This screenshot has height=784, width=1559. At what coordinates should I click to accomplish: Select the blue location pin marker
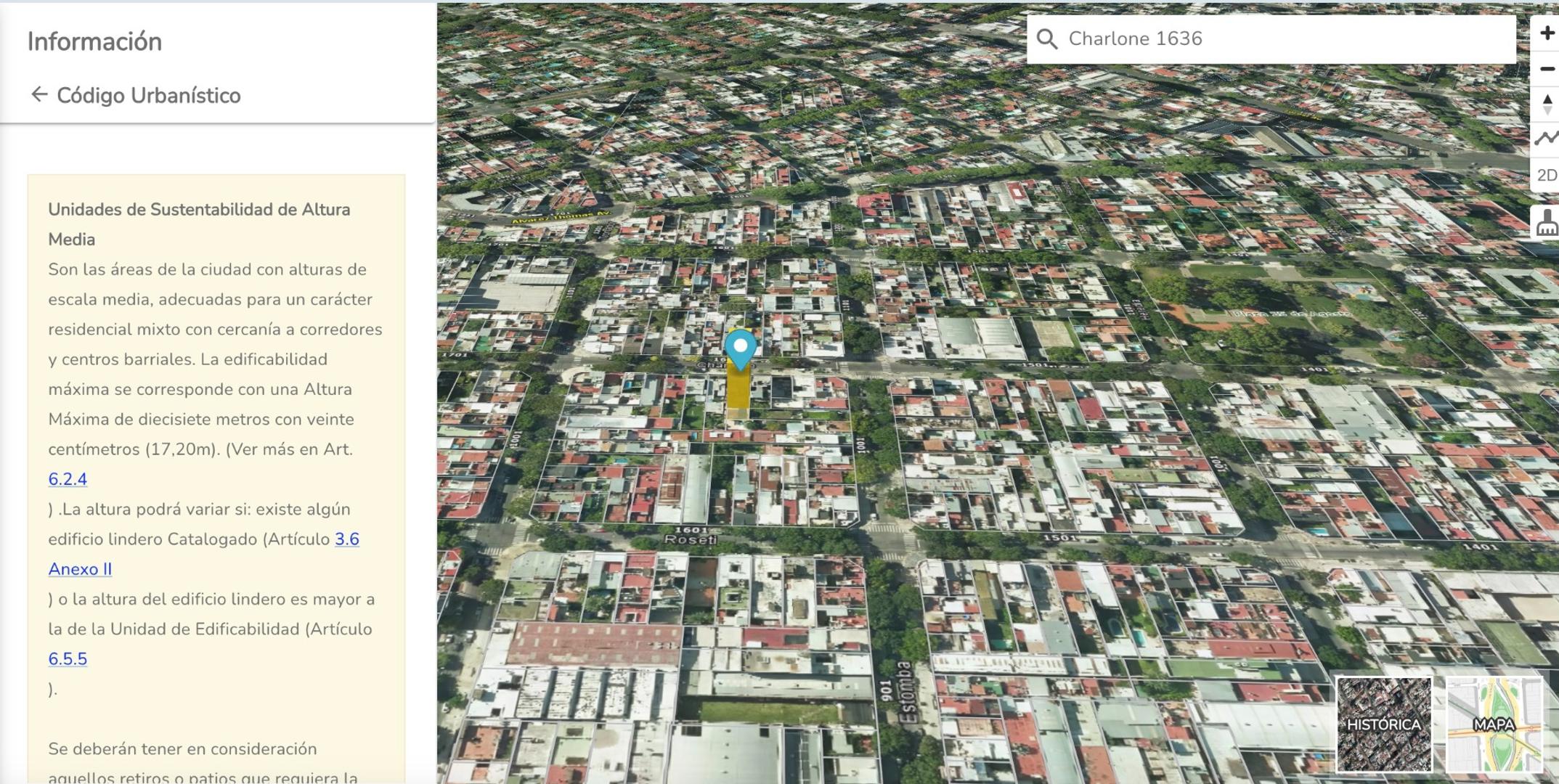(x=740, y=349)
